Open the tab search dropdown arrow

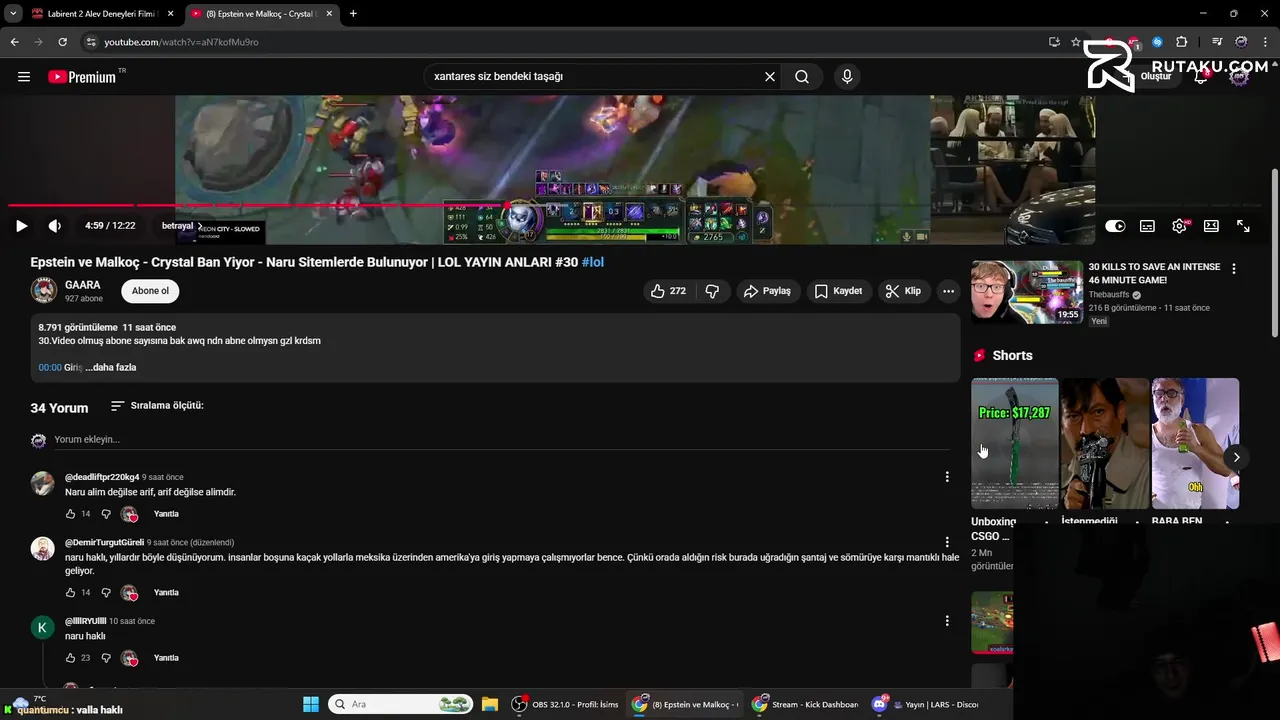pyautogui.click(x=13, y=14)
